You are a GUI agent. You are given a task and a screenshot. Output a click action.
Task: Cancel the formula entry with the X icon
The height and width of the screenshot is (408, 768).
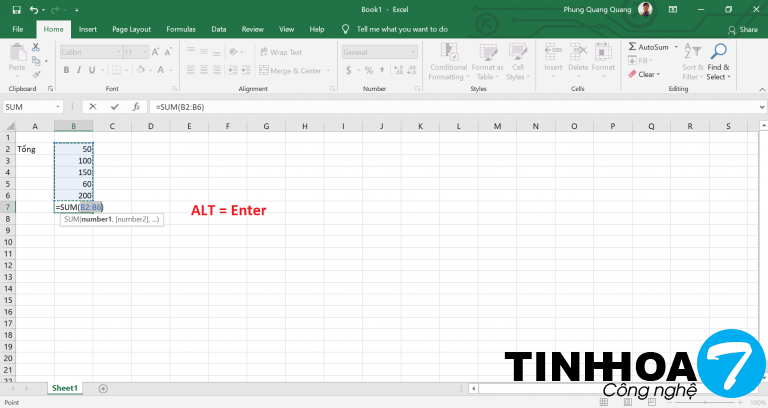click(x=92, y=106)
